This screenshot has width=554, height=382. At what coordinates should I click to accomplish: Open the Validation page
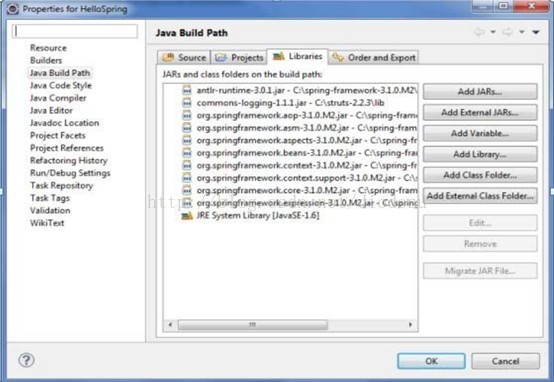pyautogui.click(x=50, y=210)
